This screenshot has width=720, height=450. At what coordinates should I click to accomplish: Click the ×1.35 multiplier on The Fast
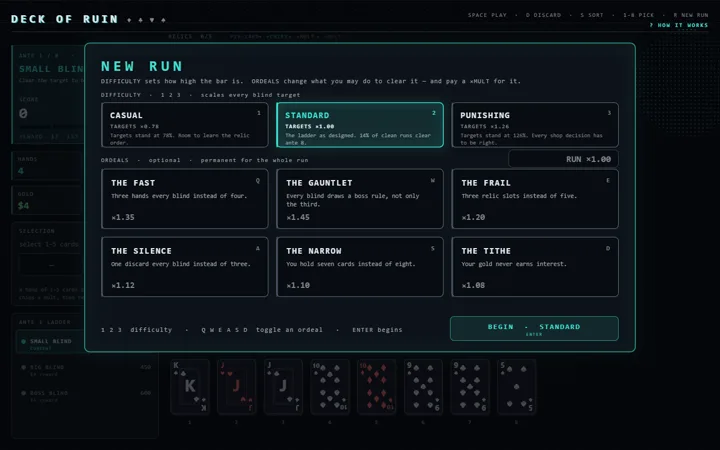(x=123, y=217)
